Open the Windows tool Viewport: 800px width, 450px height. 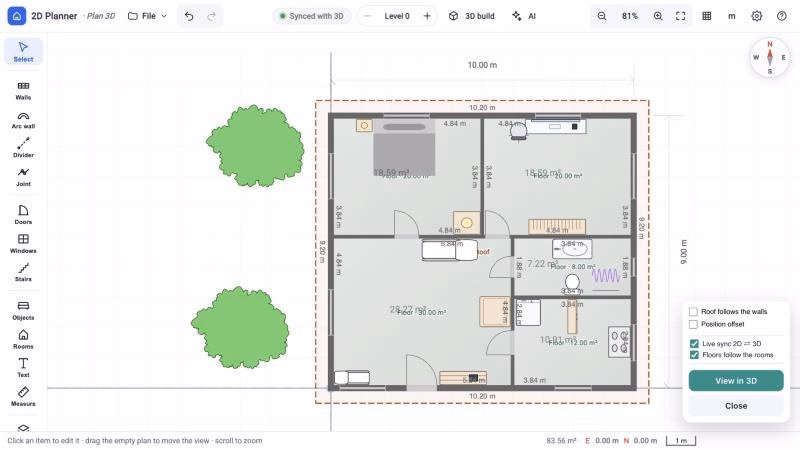[23, 243]
